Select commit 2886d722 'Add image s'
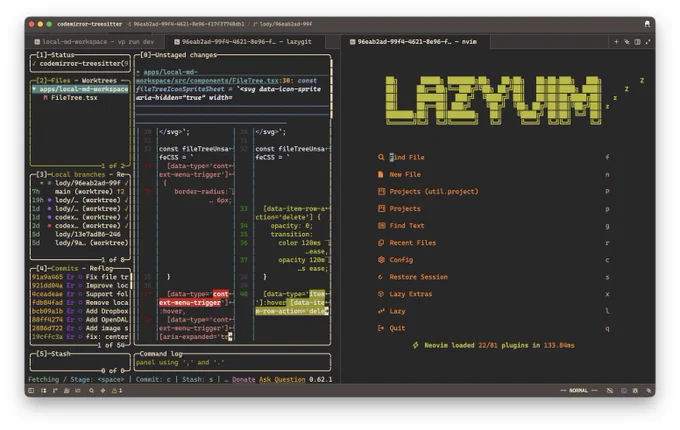 point(80,328)
